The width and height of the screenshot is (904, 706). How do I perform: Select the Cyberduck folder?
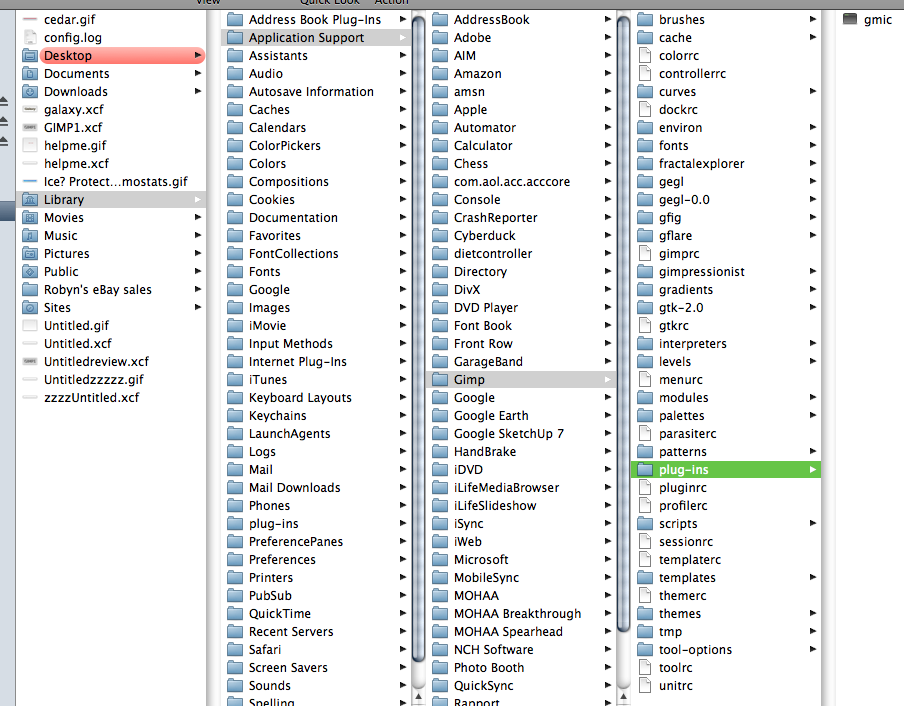tap(521, 236)
